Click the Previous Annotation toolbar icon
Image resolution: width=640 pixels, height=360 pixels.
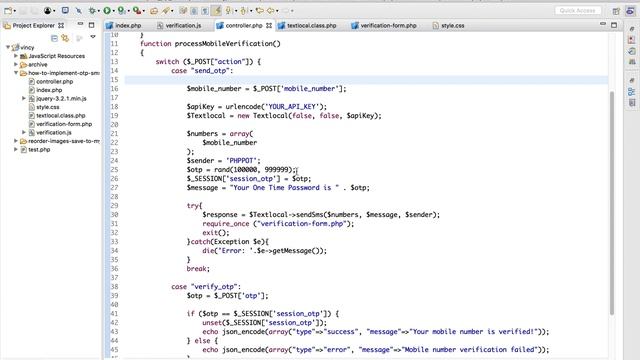pos(243,11)
